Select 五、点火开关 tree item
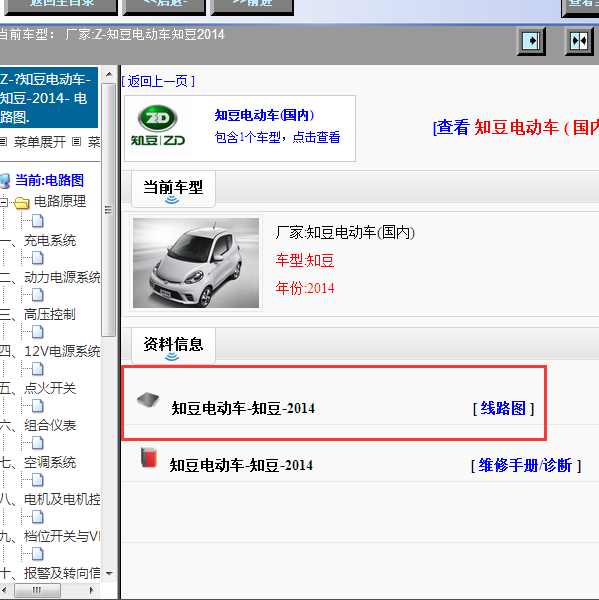 [38, 388]
